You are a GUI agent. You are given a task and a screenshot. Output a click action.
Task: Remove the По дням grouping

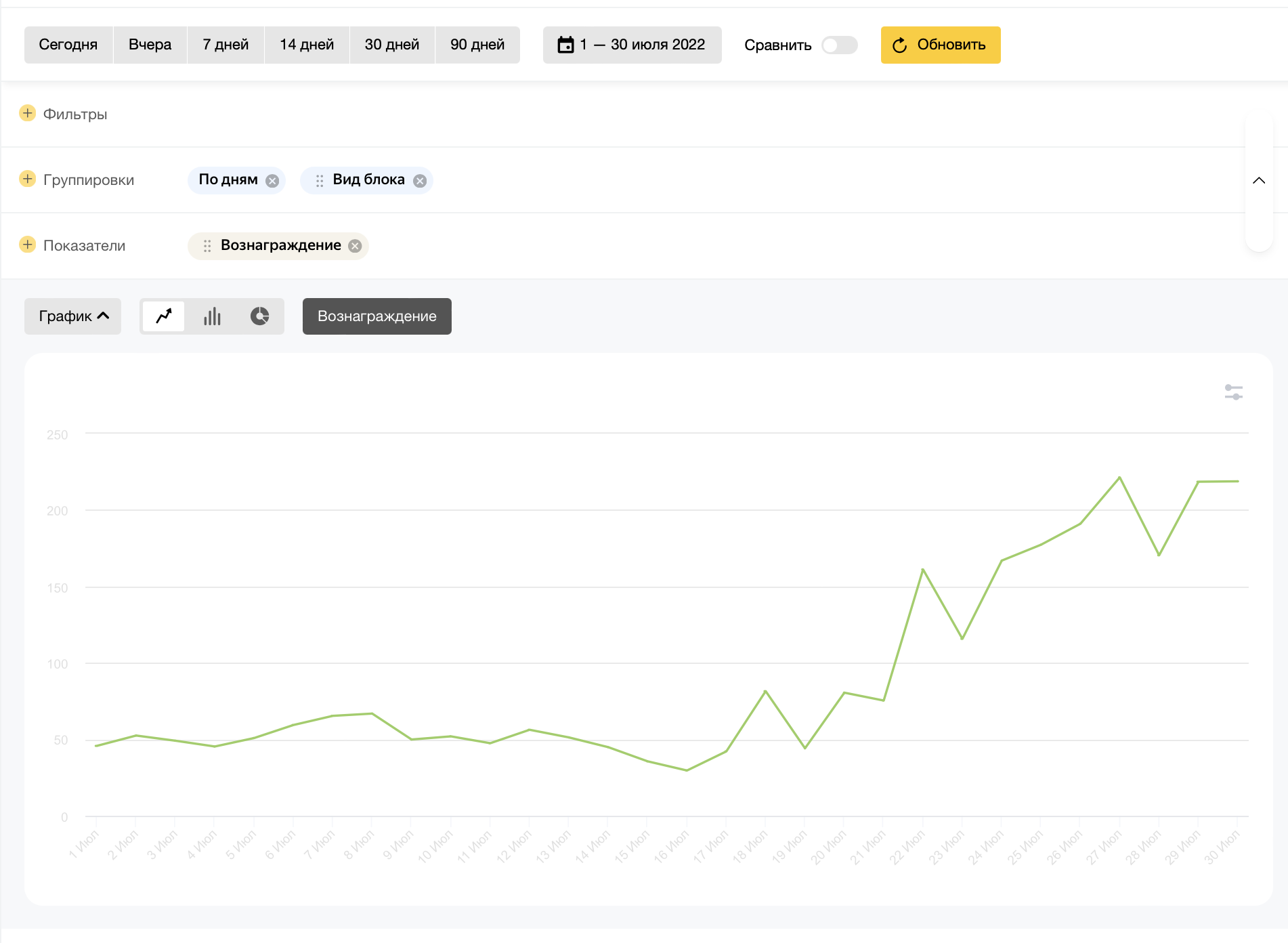click(x=272, y=181)
